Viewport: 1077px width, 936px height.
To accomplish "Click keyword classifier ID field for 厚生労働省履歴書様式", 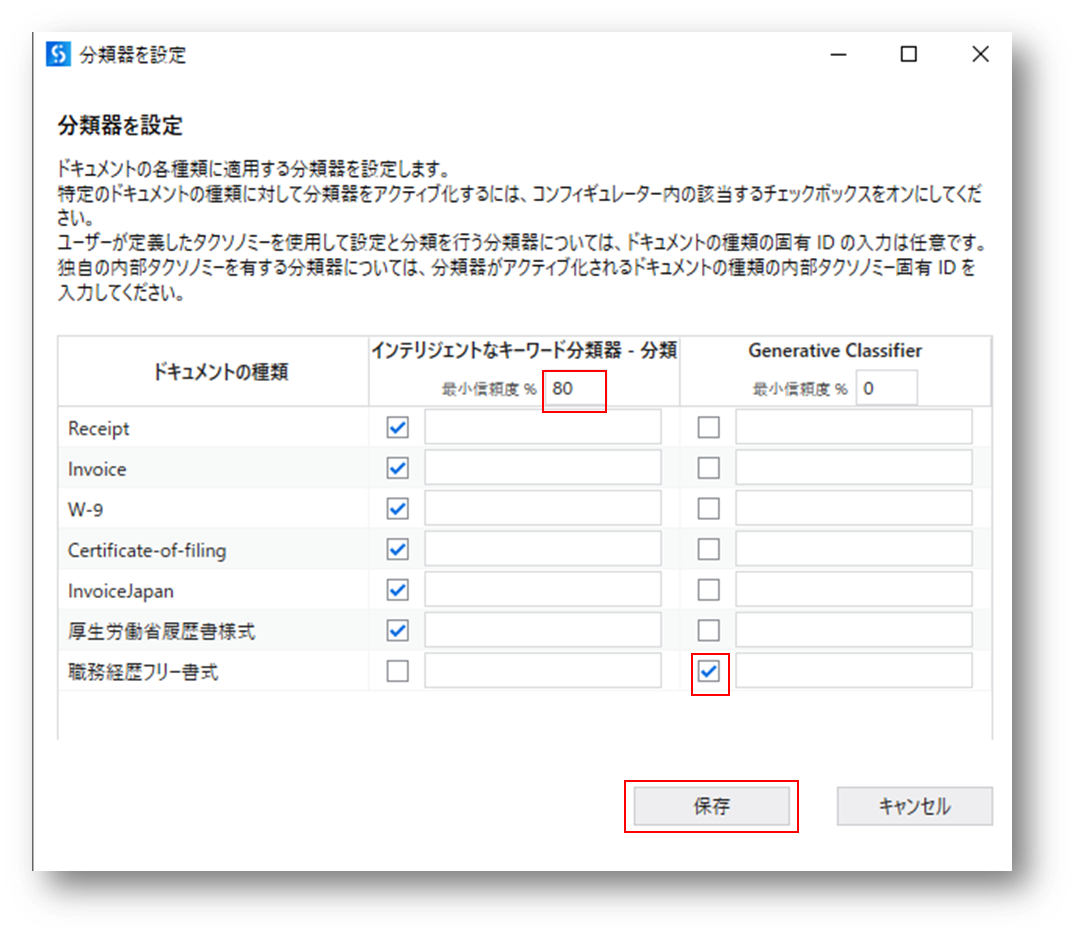I will click(543, 630).
